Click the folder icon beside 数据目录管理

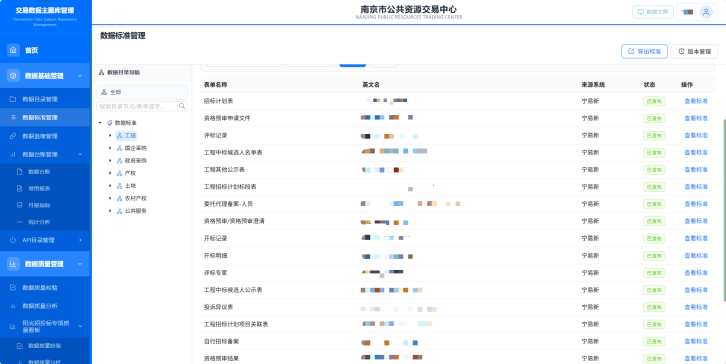point(13,99)
